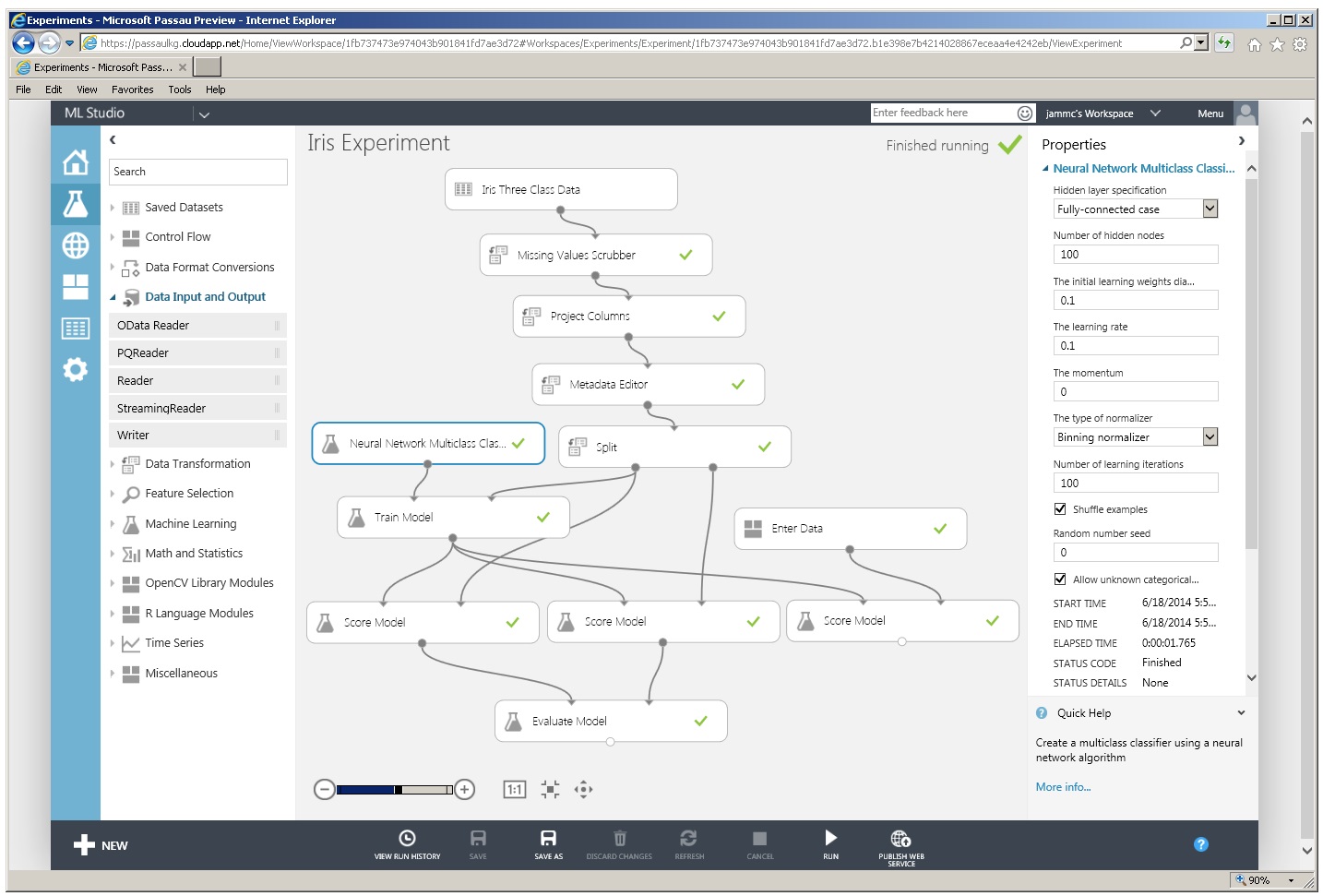Select the Writer module item
The width and height of the screenshot is (1323, 896).
197,436
